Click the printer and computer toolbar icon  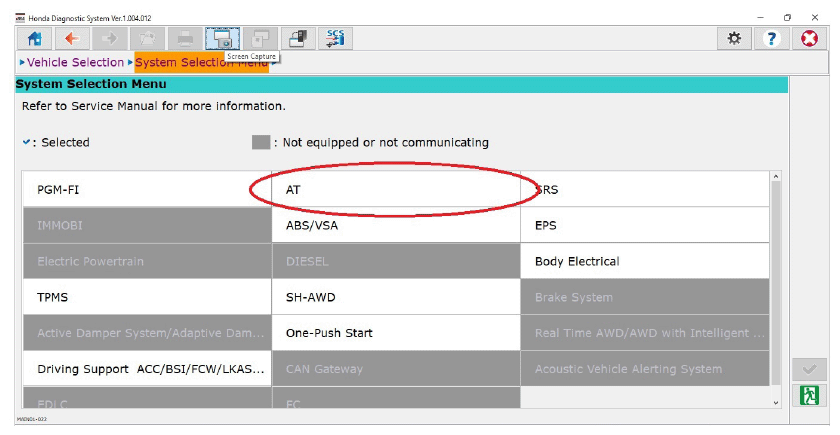point(297,38)
